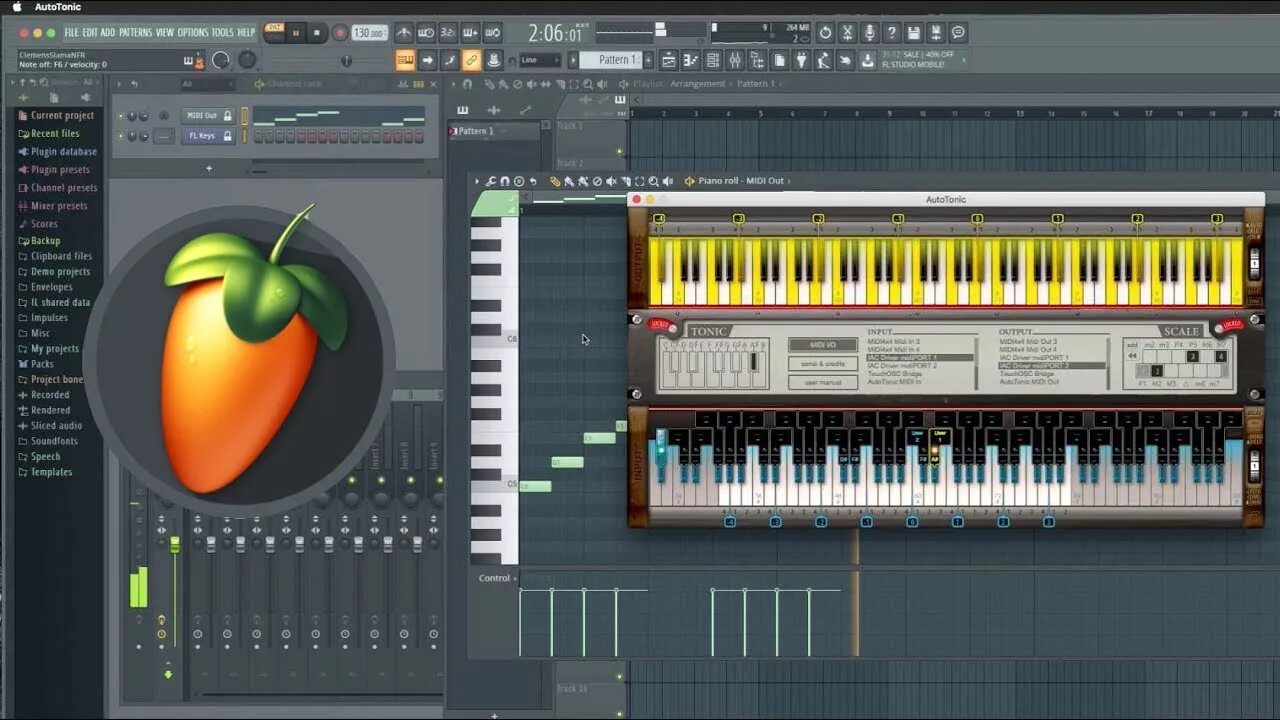Toggle the left LOCKED tonic switch

coord(660,324)
